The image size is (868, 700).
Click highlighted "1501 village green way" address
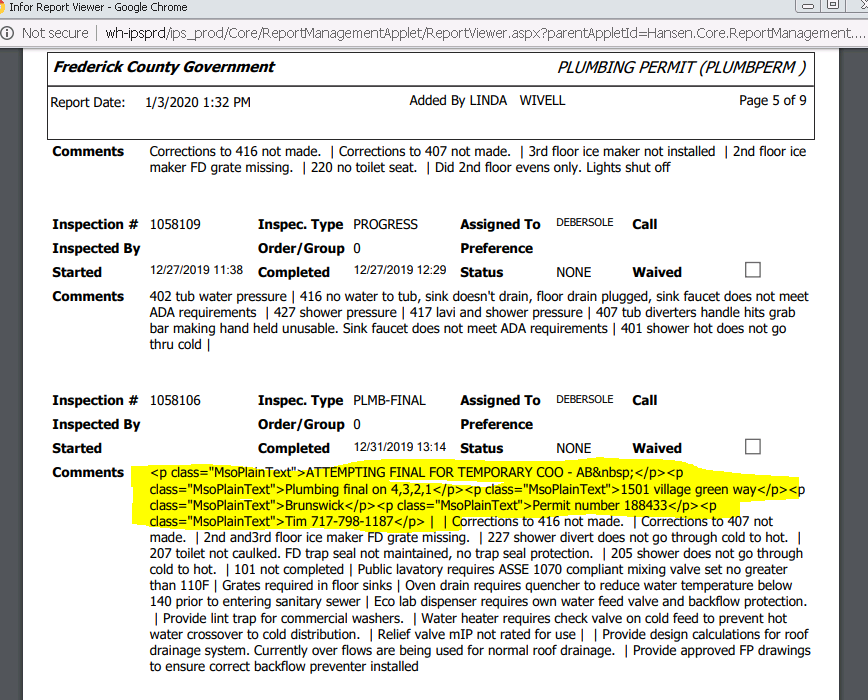point(688,490)
